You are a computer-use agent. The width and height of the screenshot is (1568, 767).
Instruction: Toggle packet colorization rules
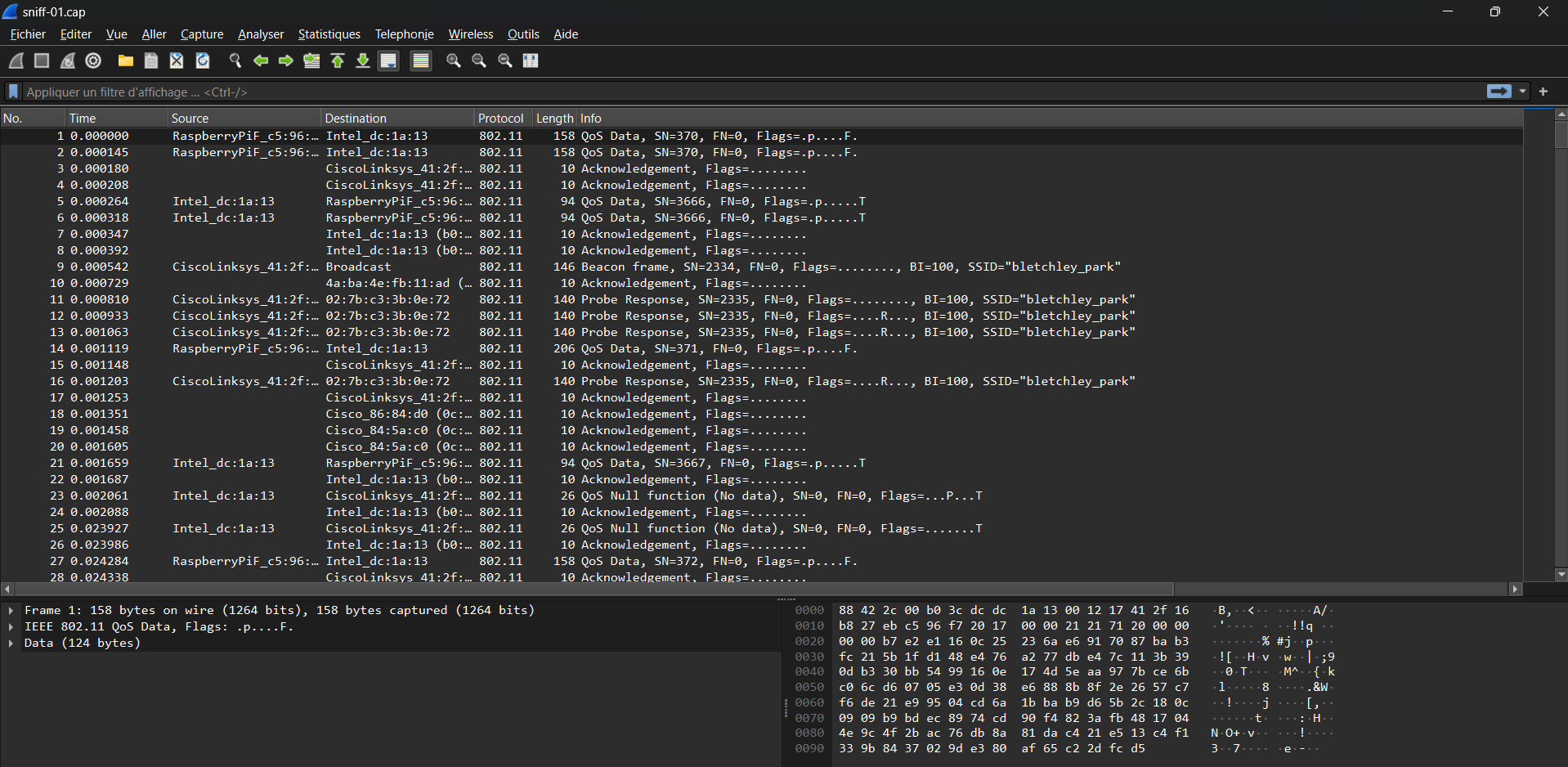pyautogui.click(x=421, y=61)
